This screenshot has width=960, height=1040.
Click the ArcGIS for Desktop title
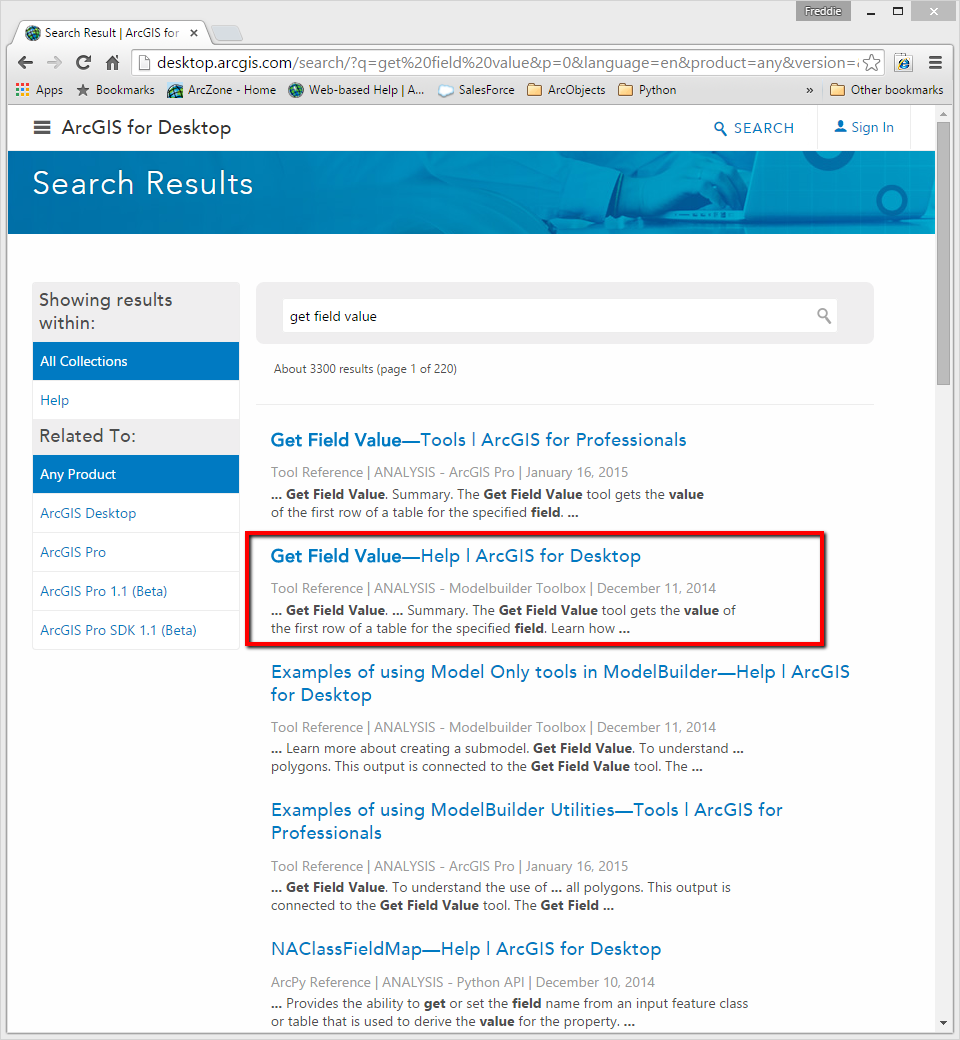coord(146,127)
